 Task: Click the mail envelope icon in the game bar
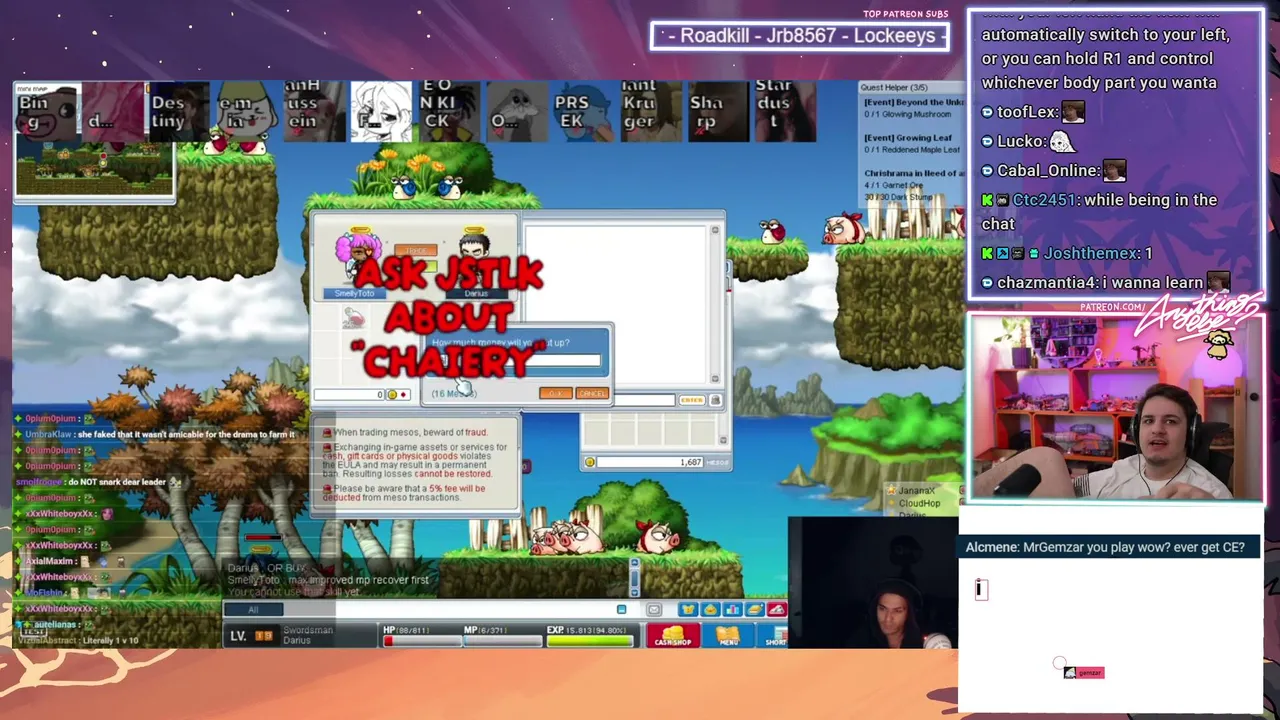tap(654, 610)
